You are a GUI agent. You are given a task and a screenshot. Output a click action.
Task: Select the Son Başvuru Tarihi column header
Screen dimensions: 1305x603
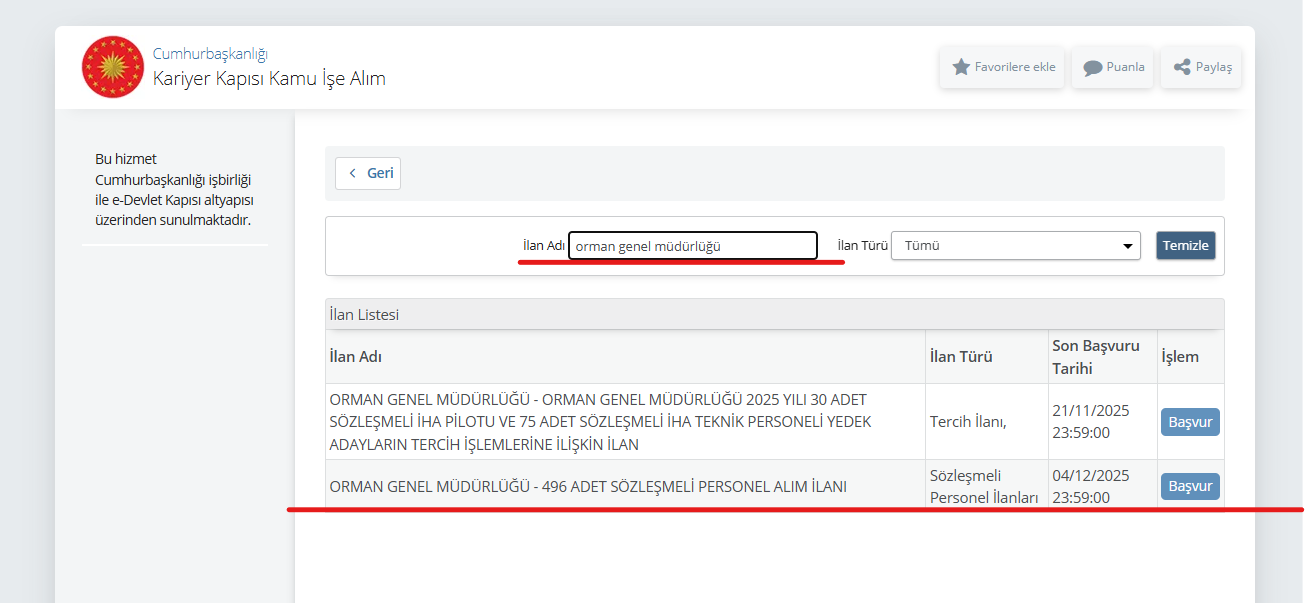[1095, 357]
